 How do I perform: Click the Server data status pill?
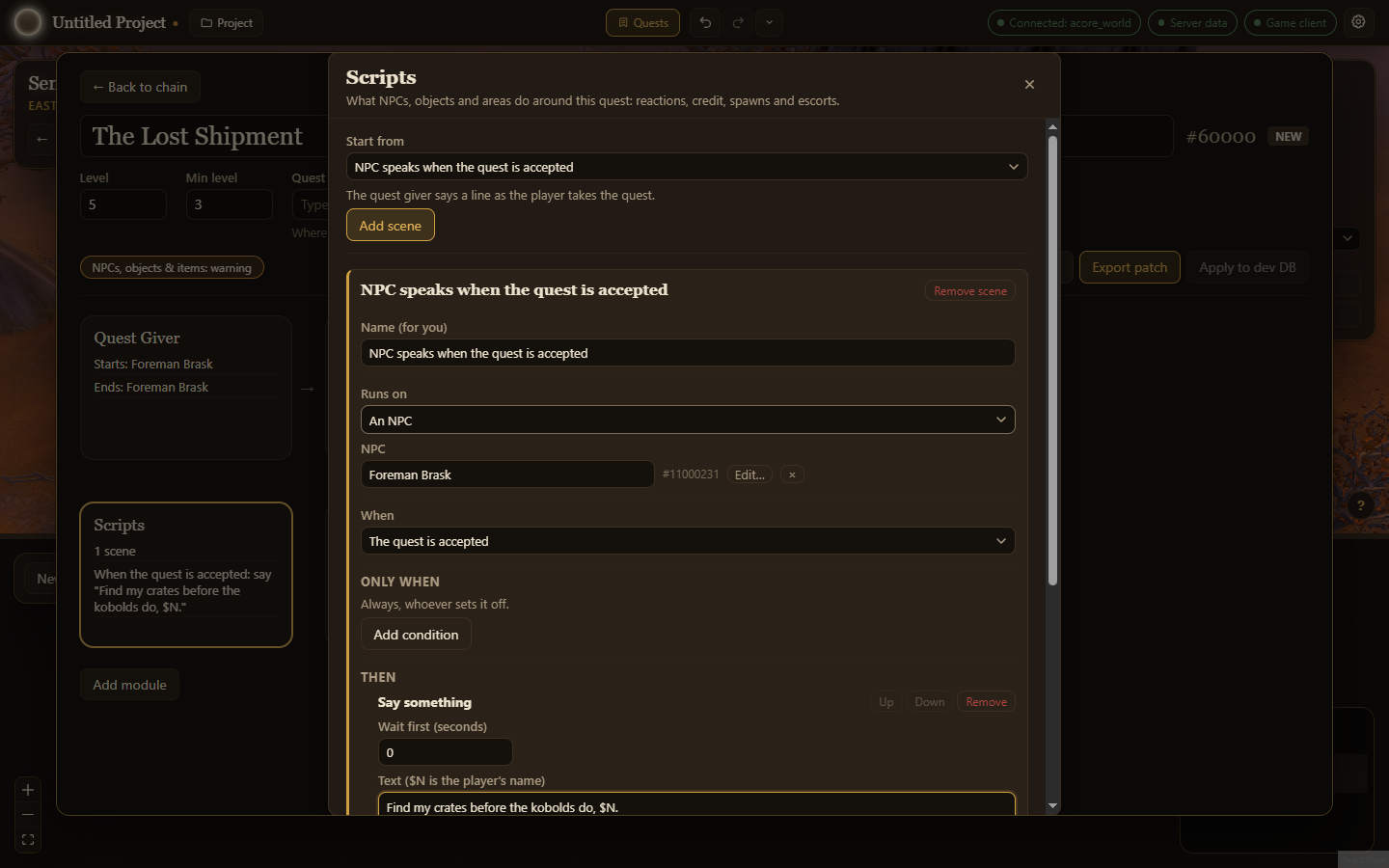(1192, 22)
